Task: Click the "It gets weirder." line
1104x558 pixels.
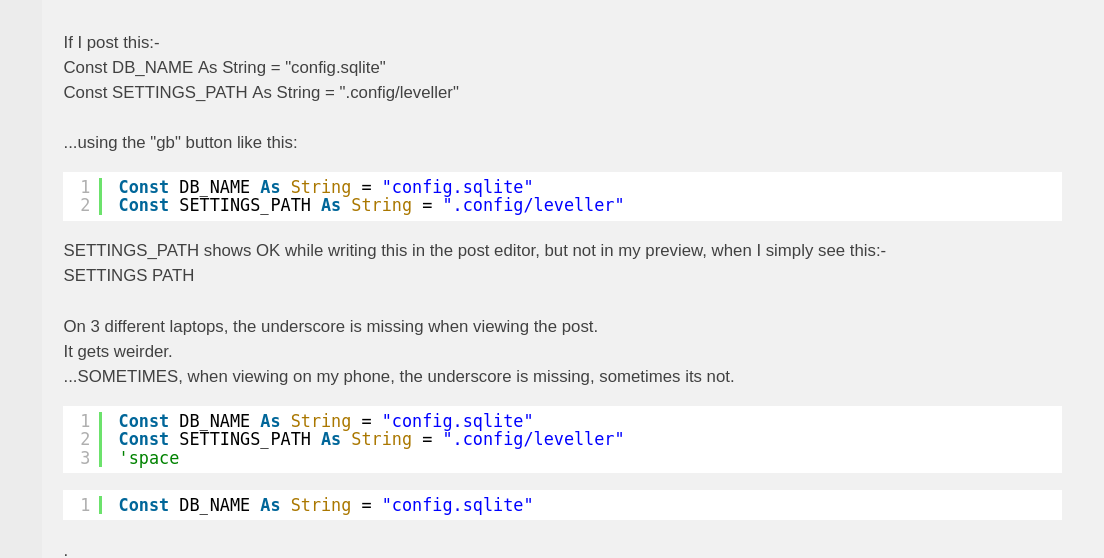Action: (x=118, y=351)
